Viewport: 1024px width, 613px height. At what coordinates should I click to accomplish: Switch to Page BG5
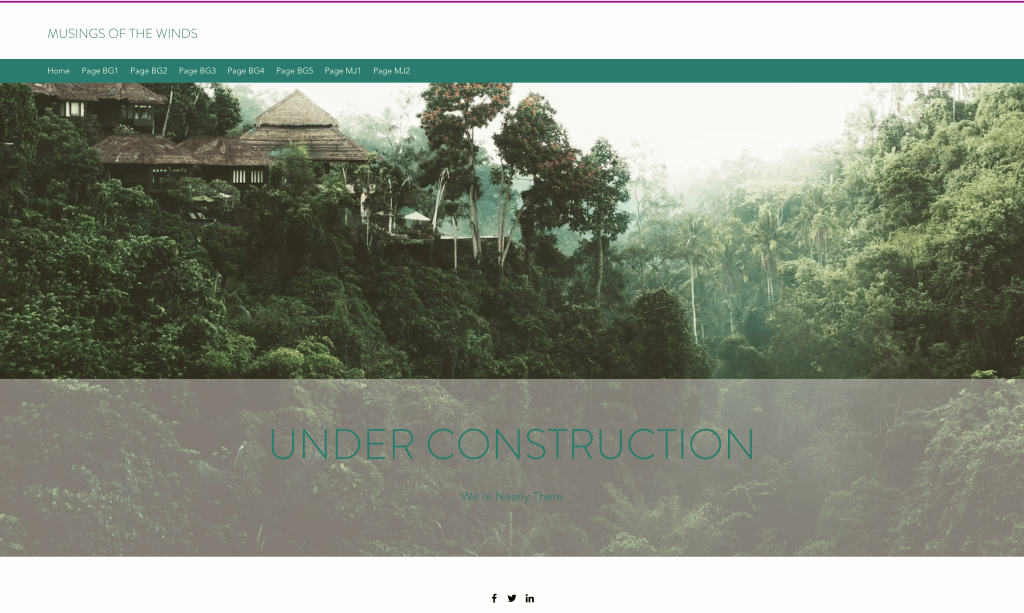click(295, 71)
